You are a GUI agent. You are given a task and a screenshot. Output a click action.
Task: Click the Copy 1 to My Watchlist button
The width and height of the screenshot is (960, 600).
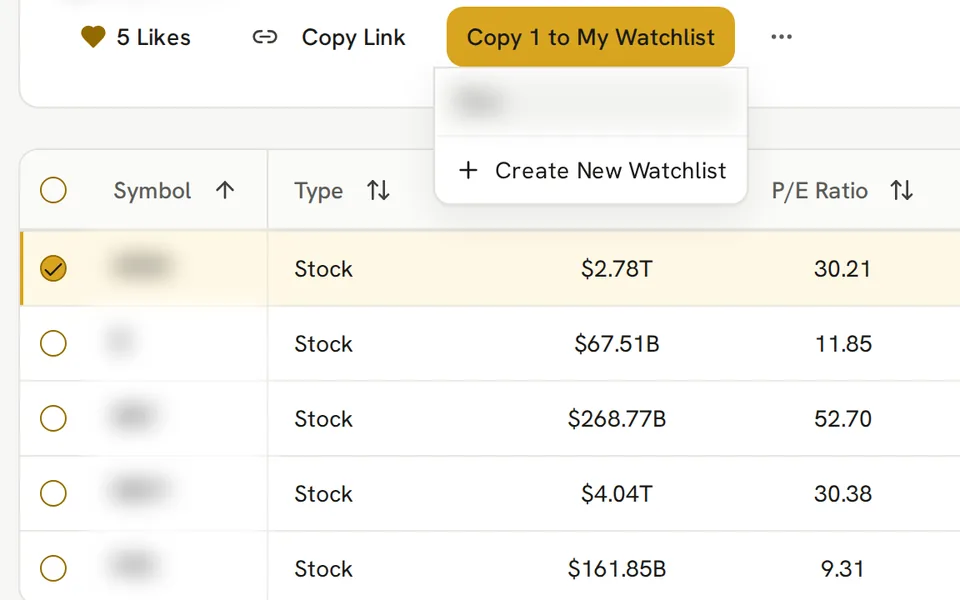point(591,37)
